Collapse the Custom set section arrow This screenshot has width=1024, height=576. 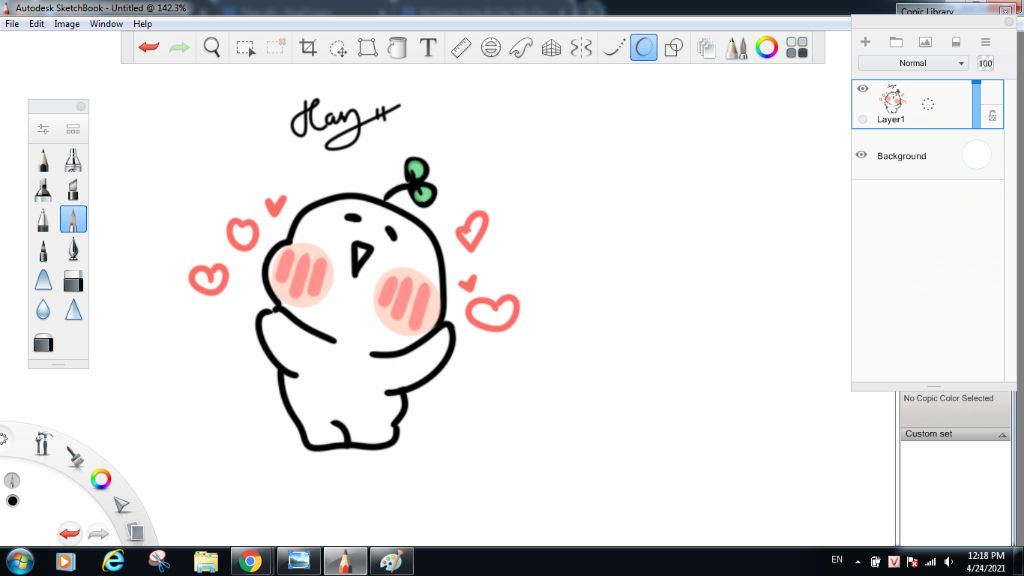coord(1002,434)
